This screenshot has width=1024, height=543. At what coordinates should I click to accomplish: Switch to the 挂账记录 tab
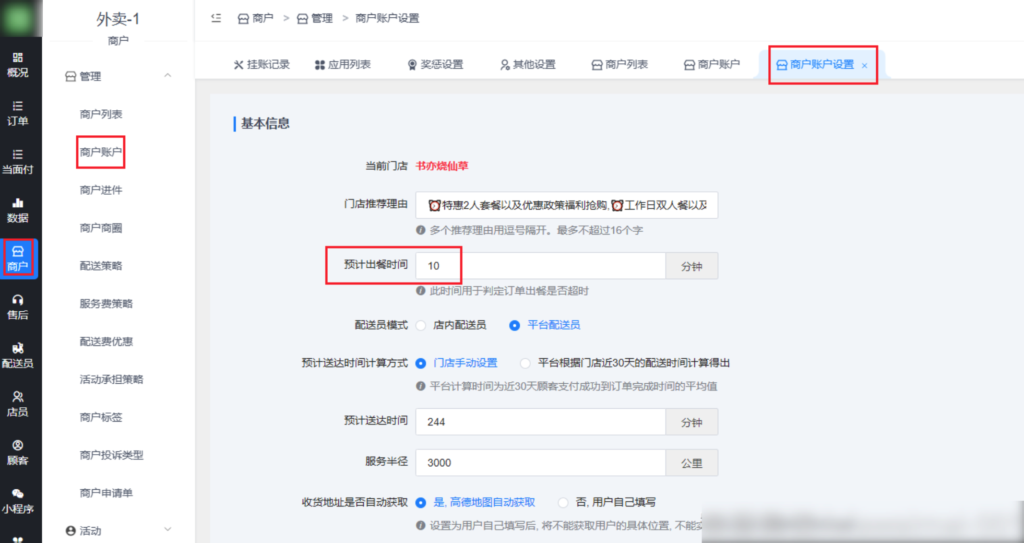coord(261,65)
